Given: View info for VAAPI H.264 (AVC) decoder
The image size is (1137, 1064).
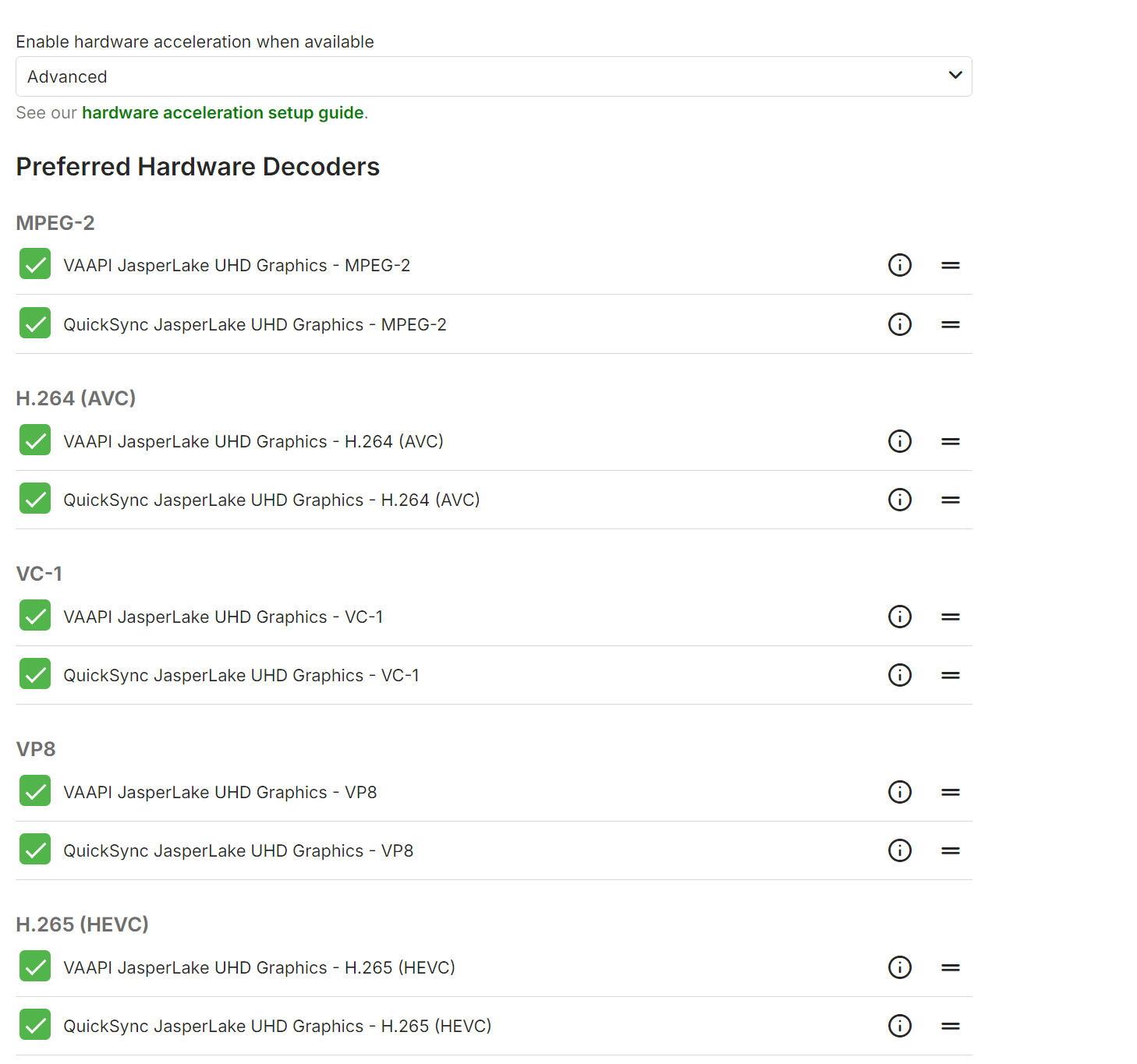Looking at the screenshot, I should pyautogui.click(x=900, y=441).
